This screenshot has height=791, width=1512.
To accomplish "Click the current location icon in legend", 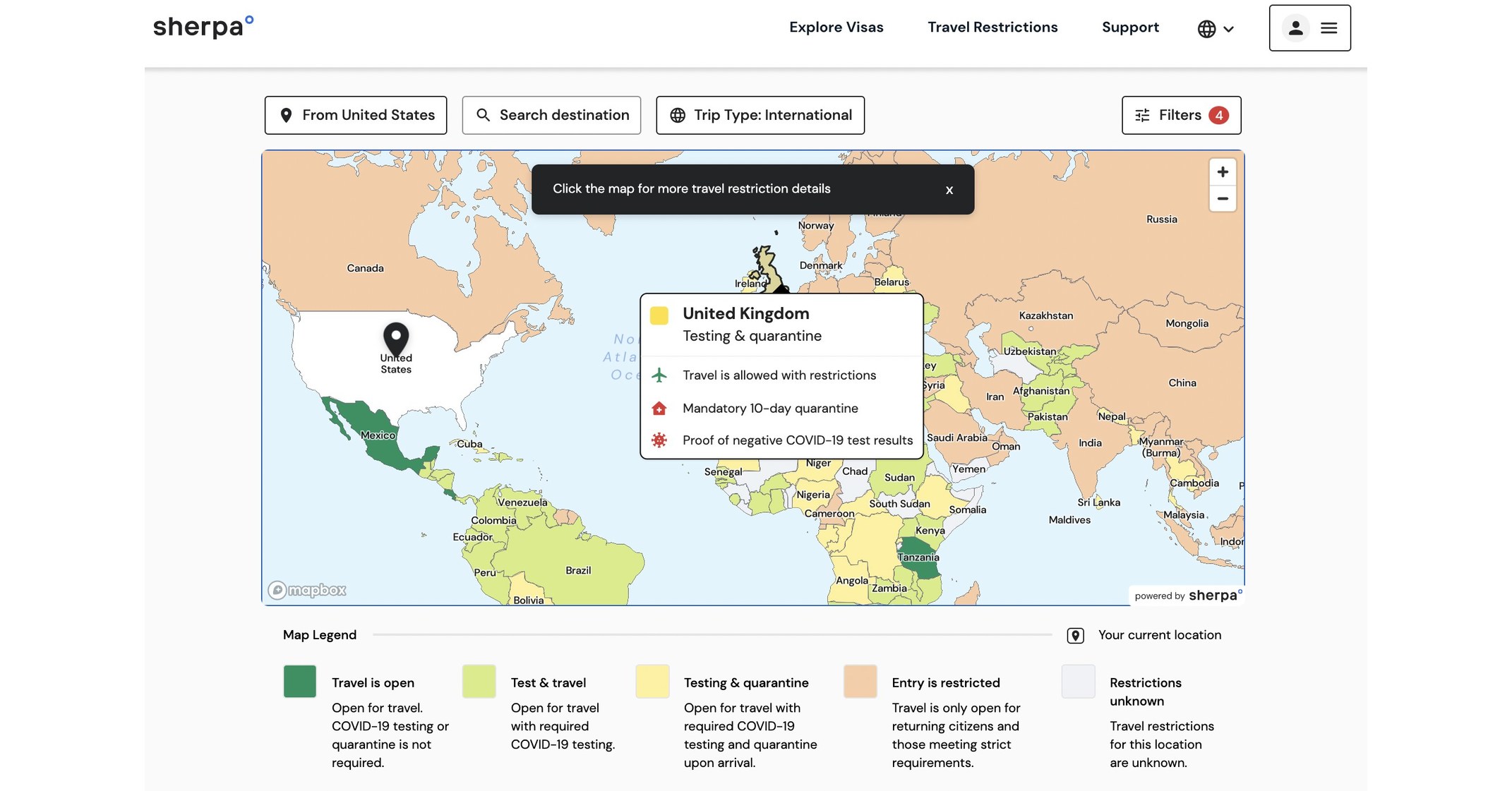I will pos(1075,635).
